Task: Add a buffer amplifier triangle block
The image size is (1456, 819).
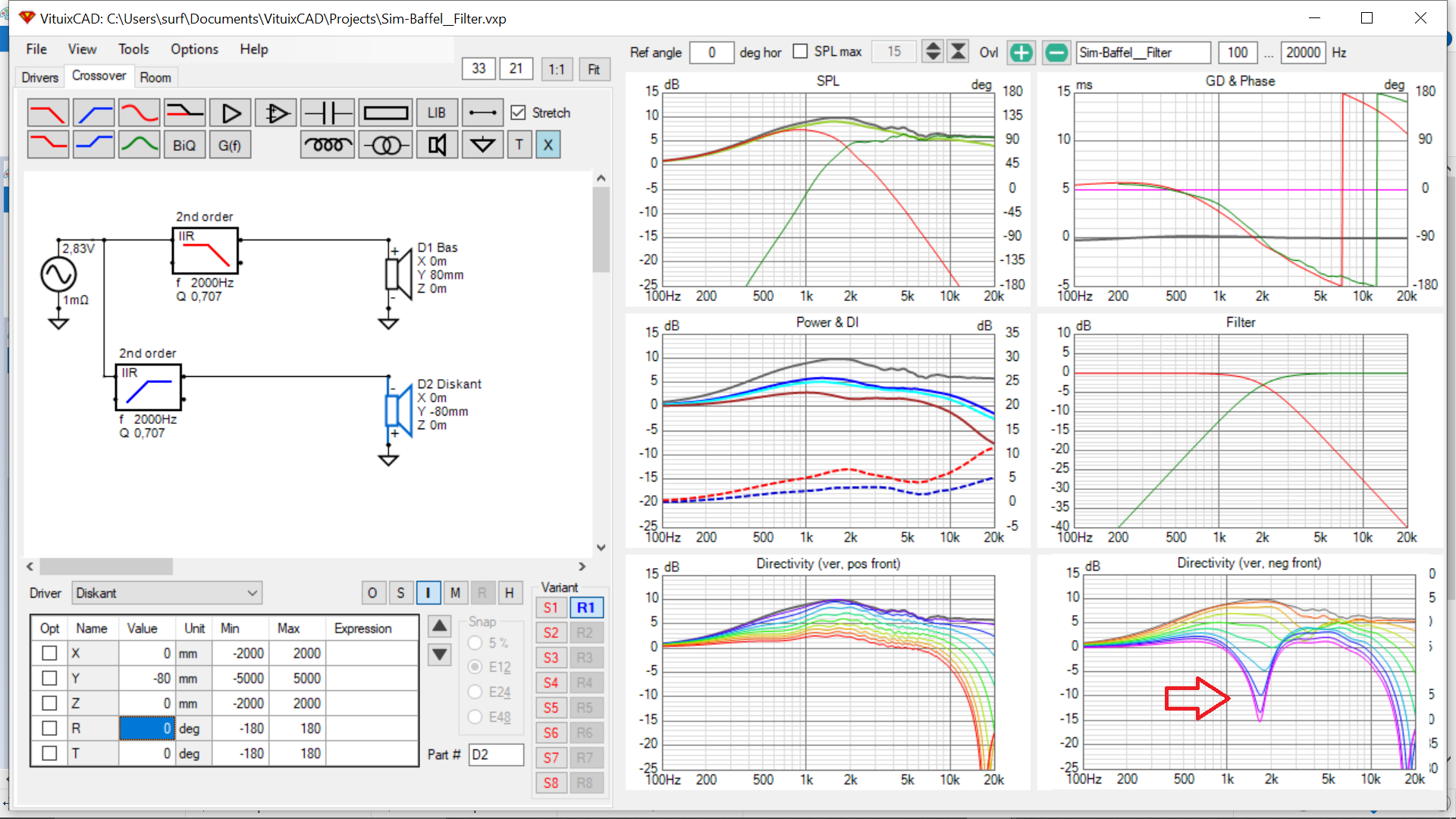Action: 231,113
